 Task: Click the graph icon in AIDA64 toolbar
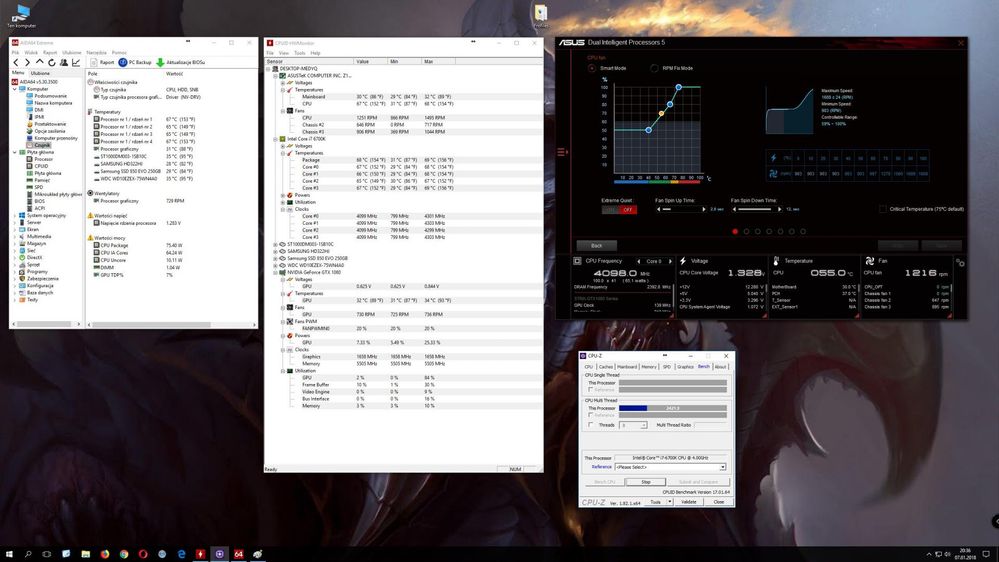pos(76,62)
